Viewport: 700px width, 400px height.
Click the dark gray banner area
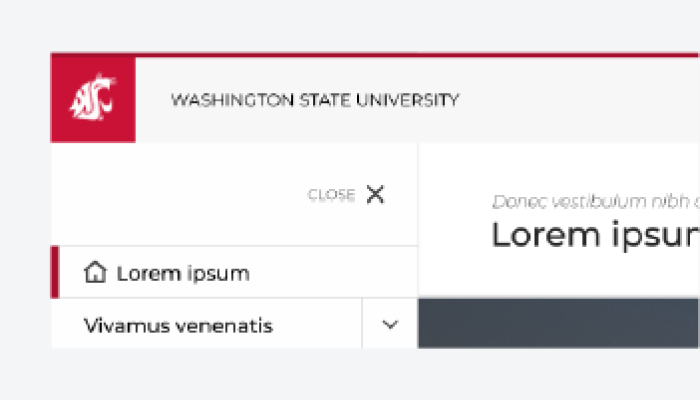pyautogui.click(x=558, y=323)
